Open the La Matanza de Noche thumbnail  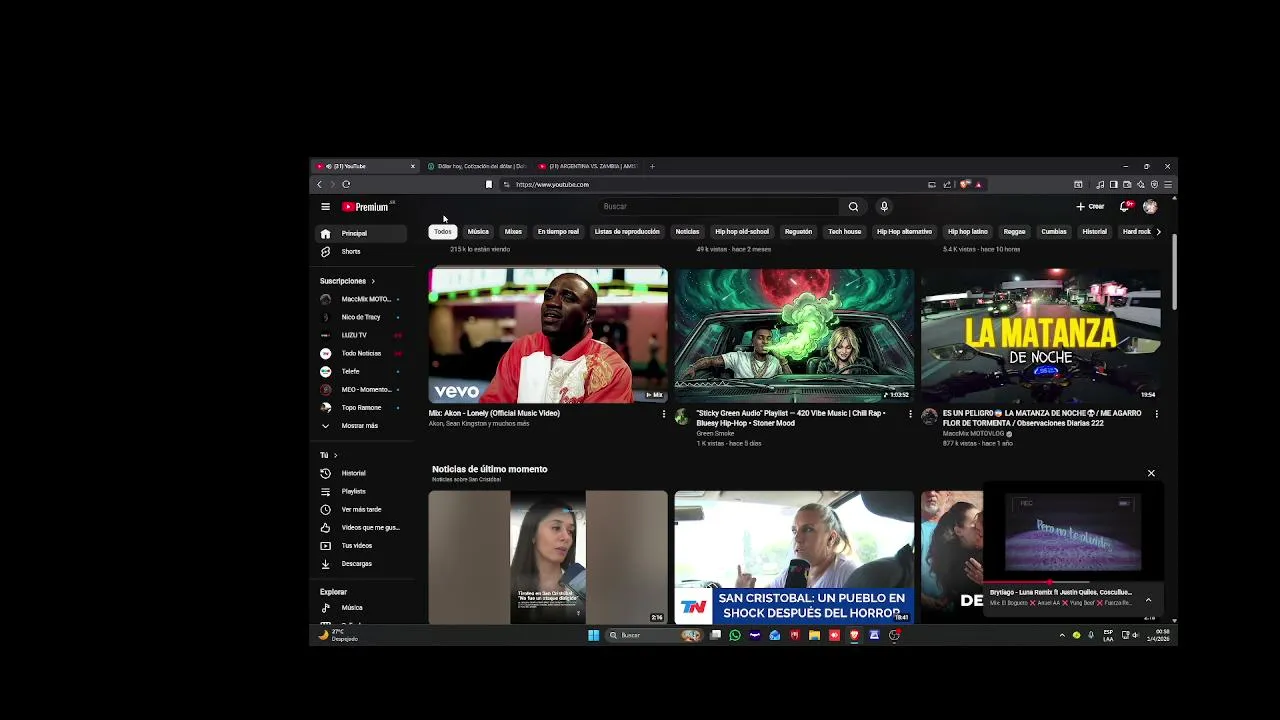pyautogui.click(x=1040, y=335)
